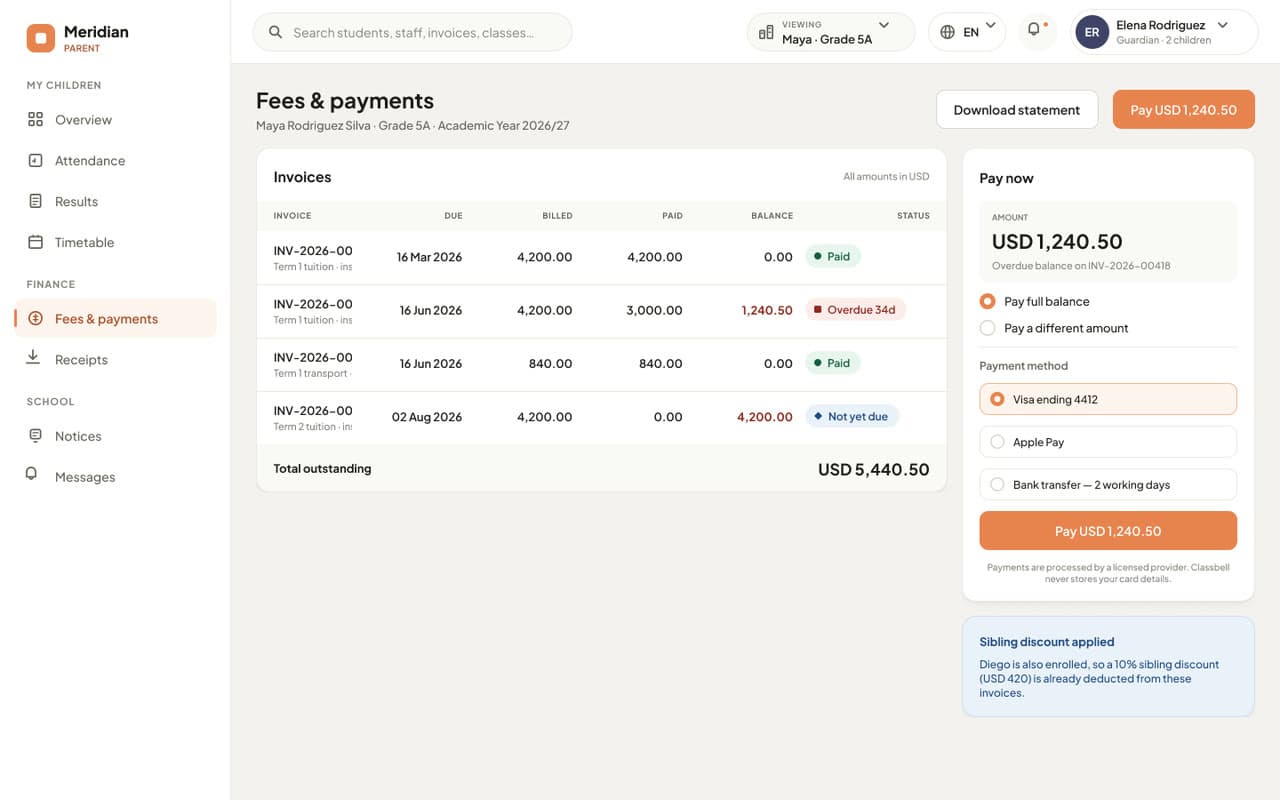Viewport: 1280px width, 800px height.
Task: Open the EN language dropdown chevron
Action: [991, 25]
